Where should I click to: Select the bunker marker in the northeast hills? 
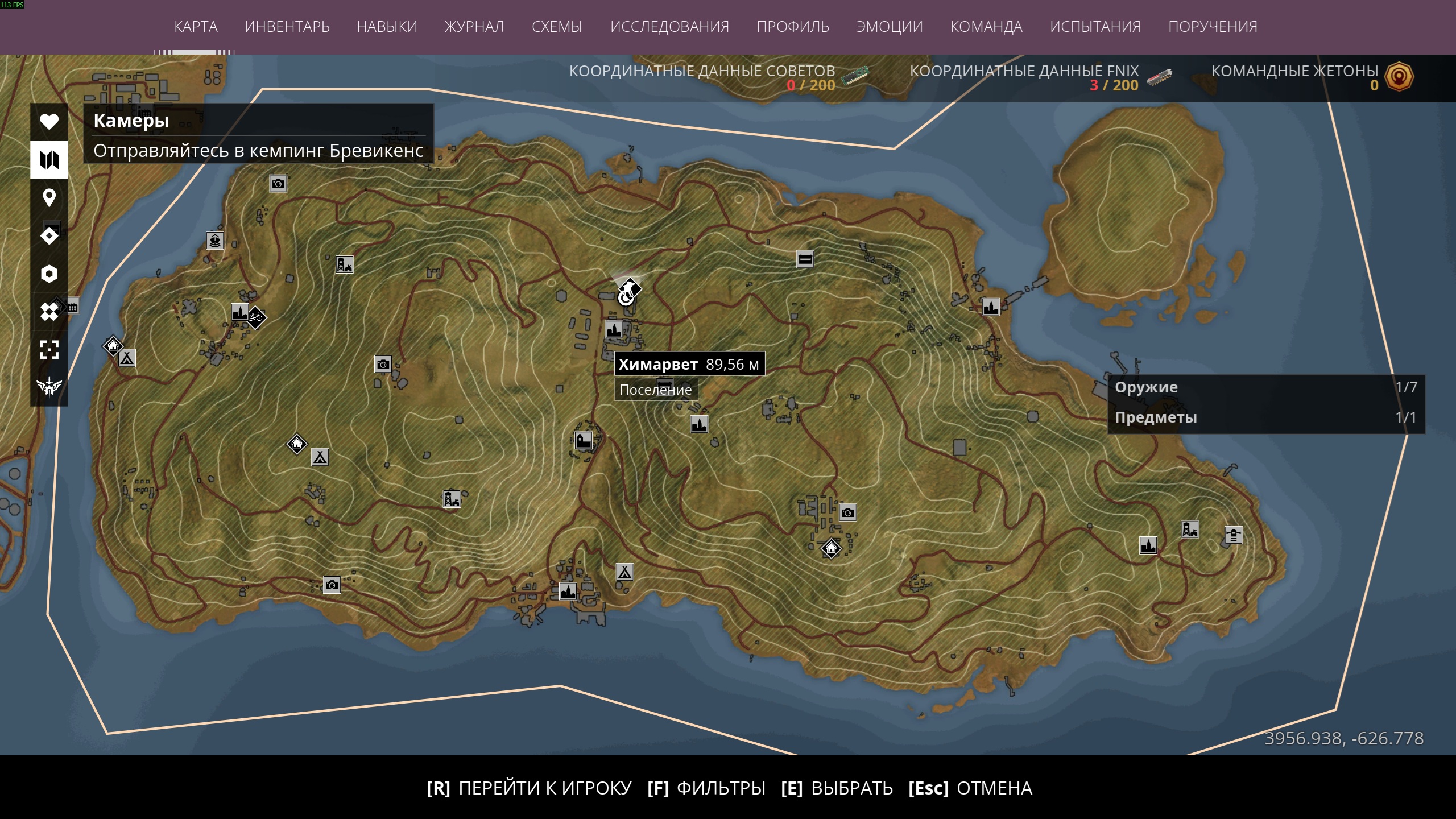805,259
